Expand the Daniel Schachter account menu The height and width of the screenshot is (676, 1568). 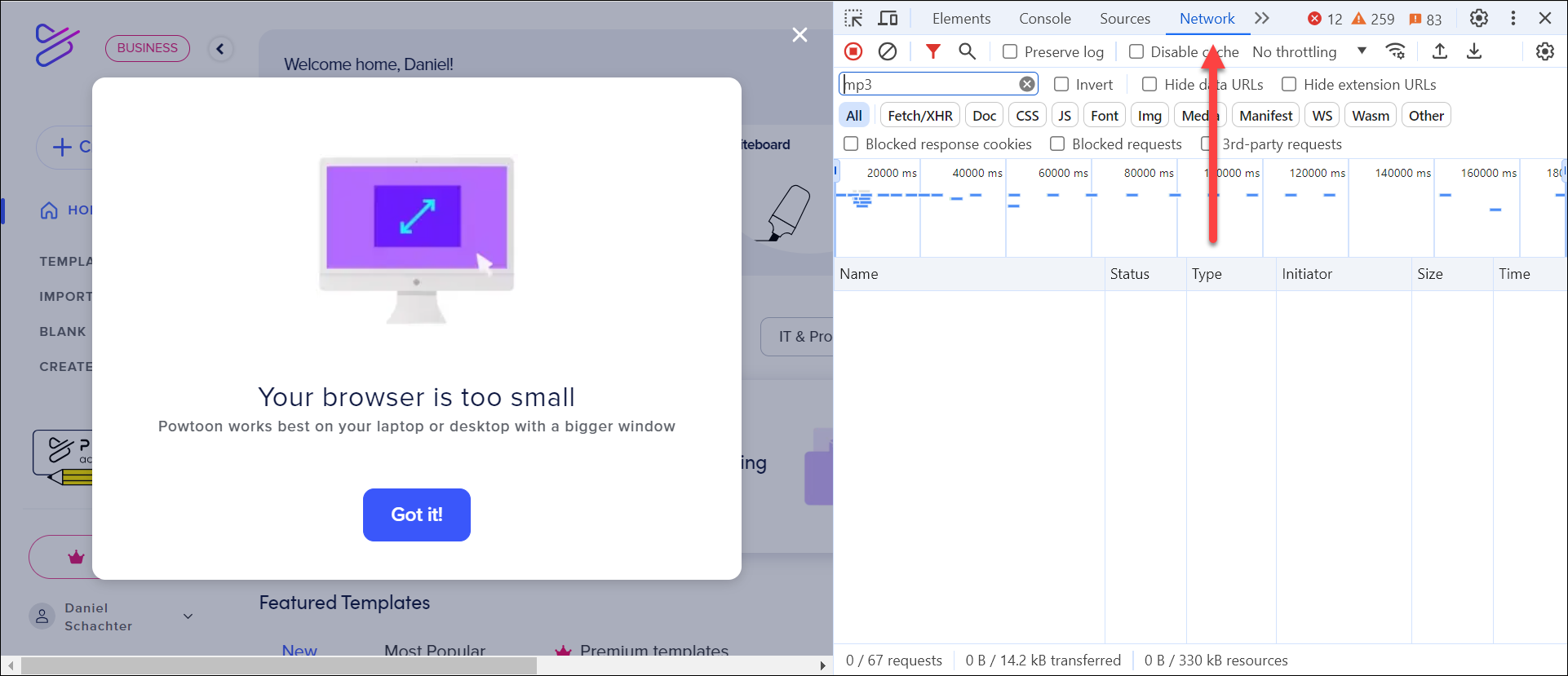click(188, 616)
